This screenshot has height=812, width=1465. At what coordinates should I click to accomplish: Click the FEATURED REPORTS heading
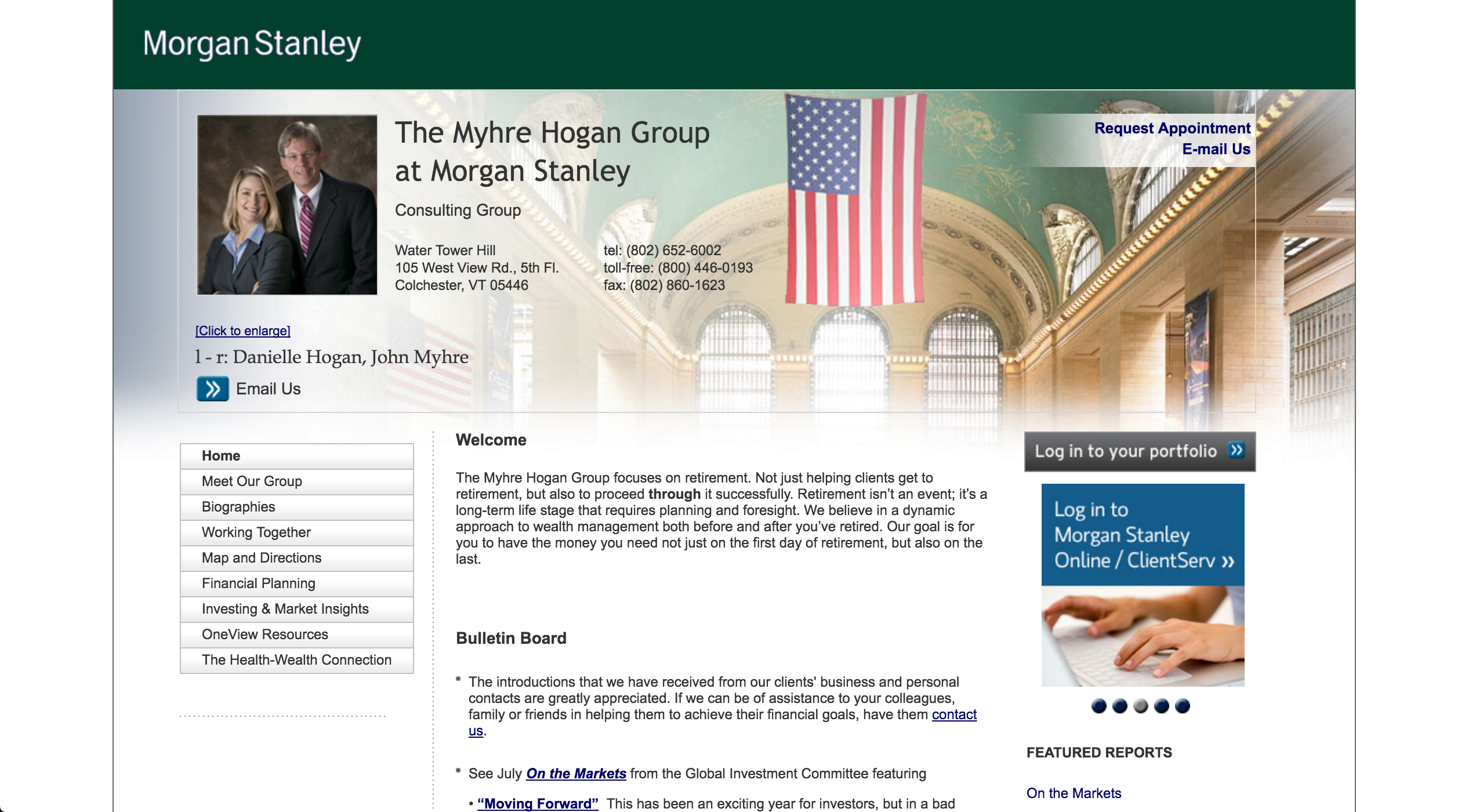pos(1099,753)
